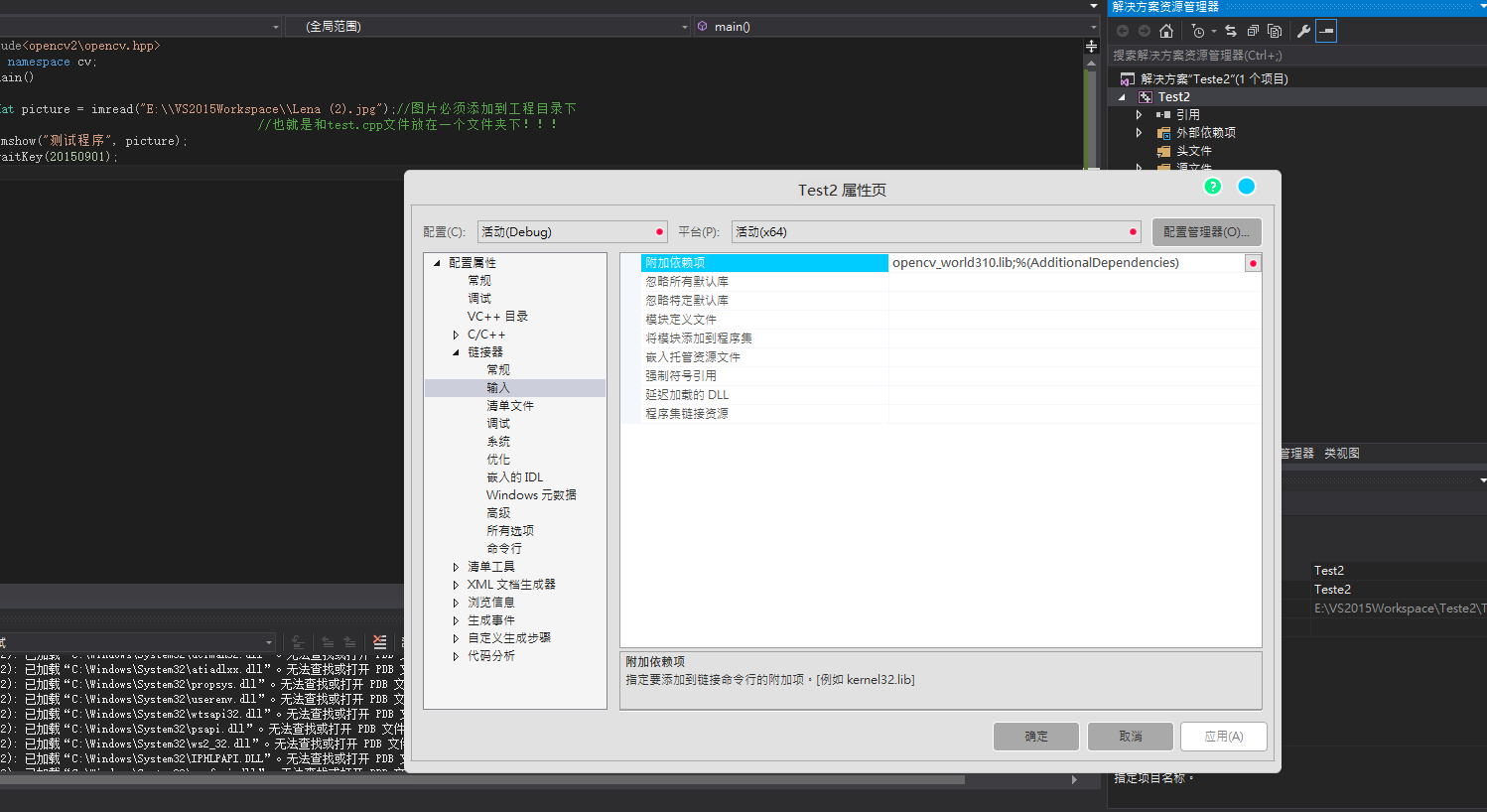The height and width of the screenshot is (812, 1487).
Task: Open dropdown for 附加依赖项 value cell
Action: click(x=1253, y=263)
